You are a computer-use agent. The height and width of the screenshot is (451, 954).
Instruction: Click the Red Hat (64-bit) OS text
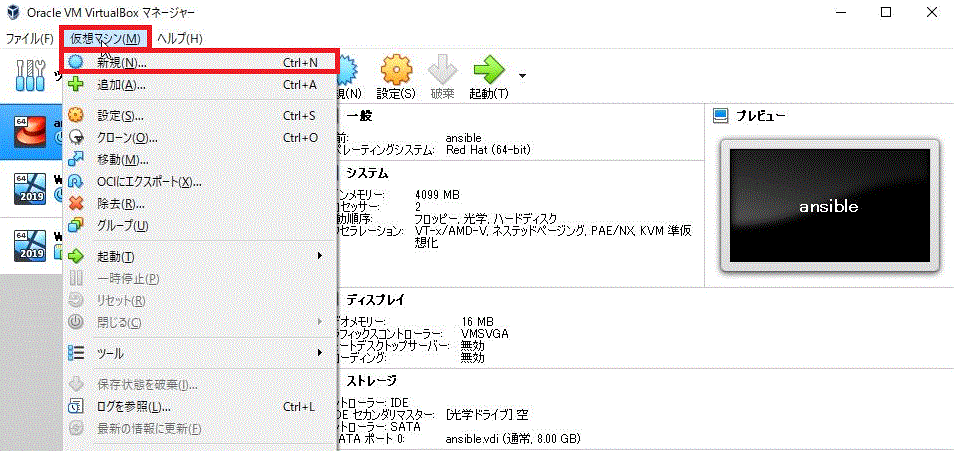[x=488, y=149]
